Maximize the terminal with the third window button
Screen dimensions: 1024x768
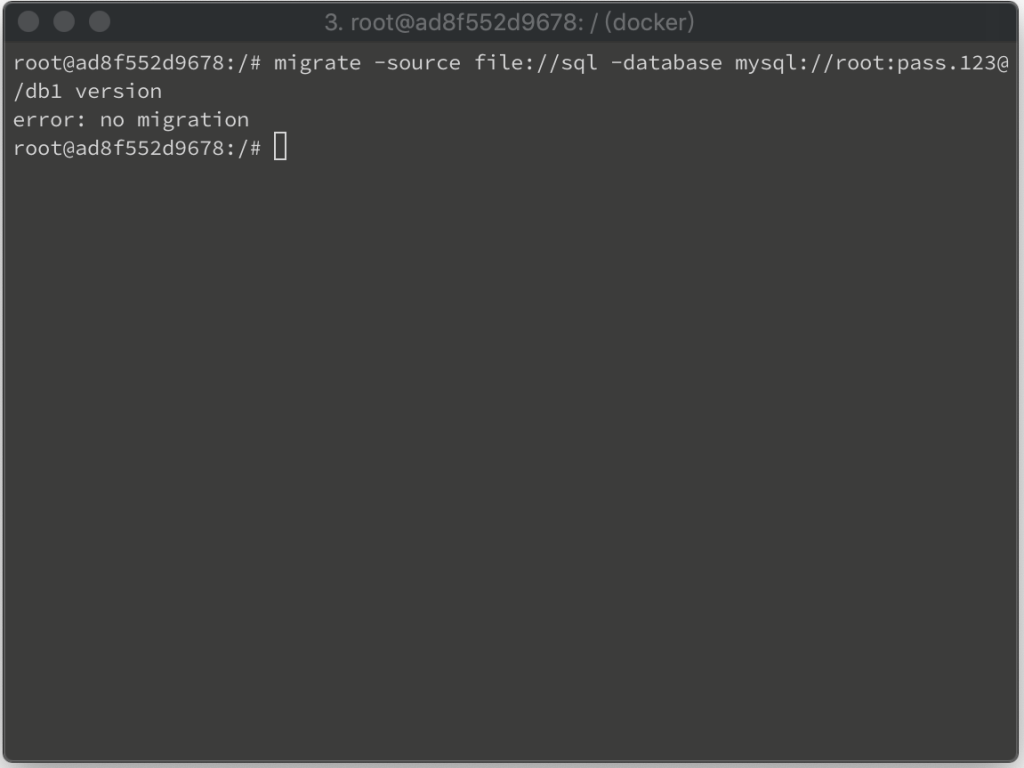pyautogui.click(x=99, y=22)
